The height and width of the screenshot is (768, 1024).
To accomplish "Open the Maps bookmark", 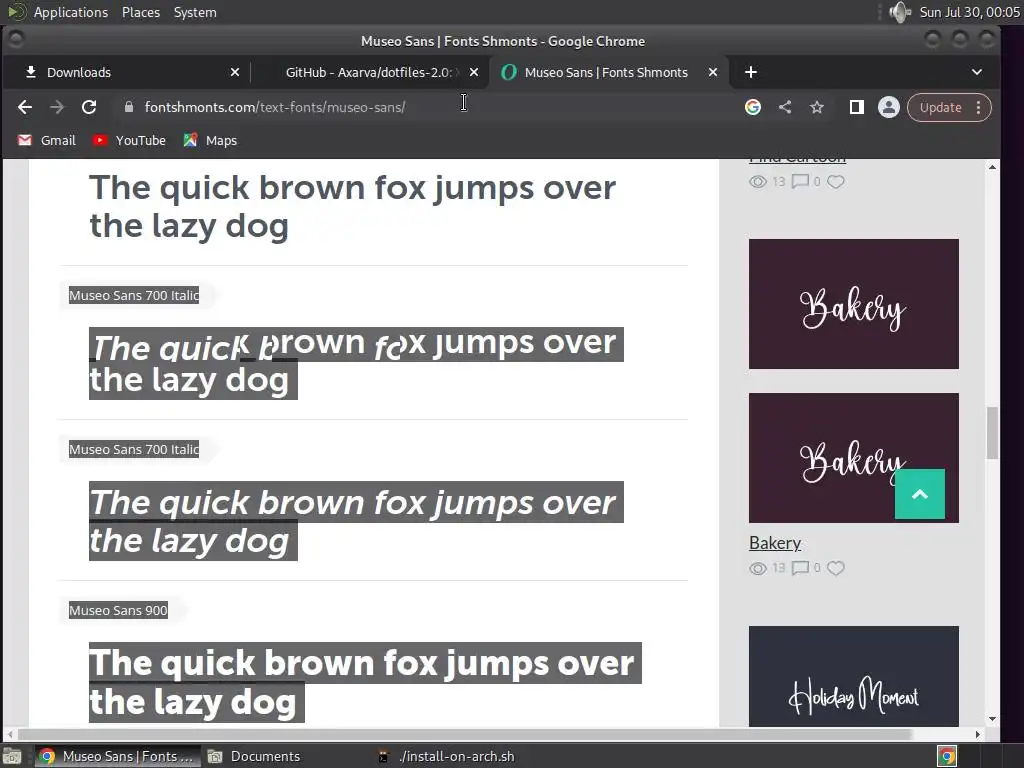I will pos(210,140).
